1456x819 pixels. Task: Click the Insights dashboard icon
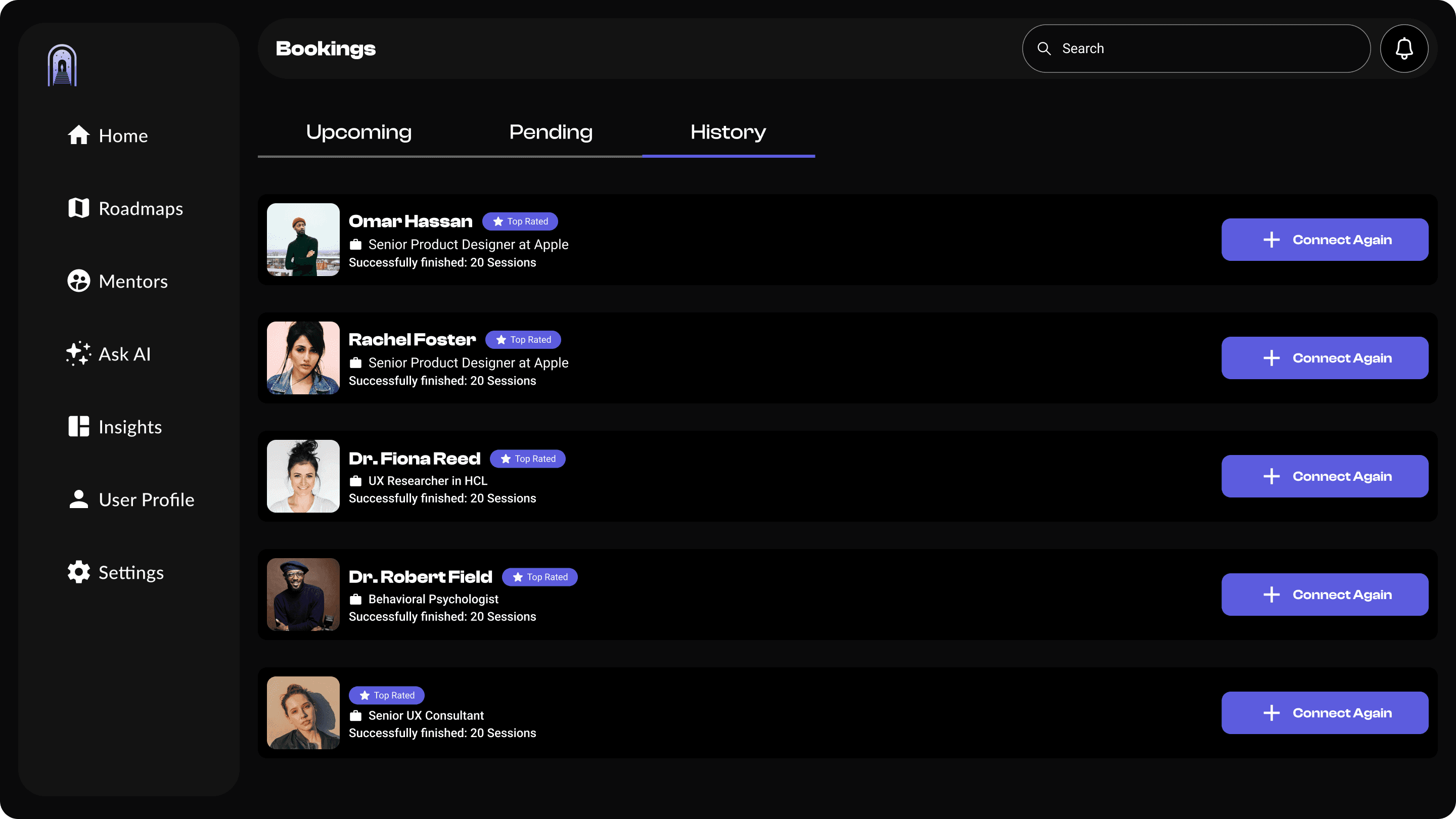point(78,427)
